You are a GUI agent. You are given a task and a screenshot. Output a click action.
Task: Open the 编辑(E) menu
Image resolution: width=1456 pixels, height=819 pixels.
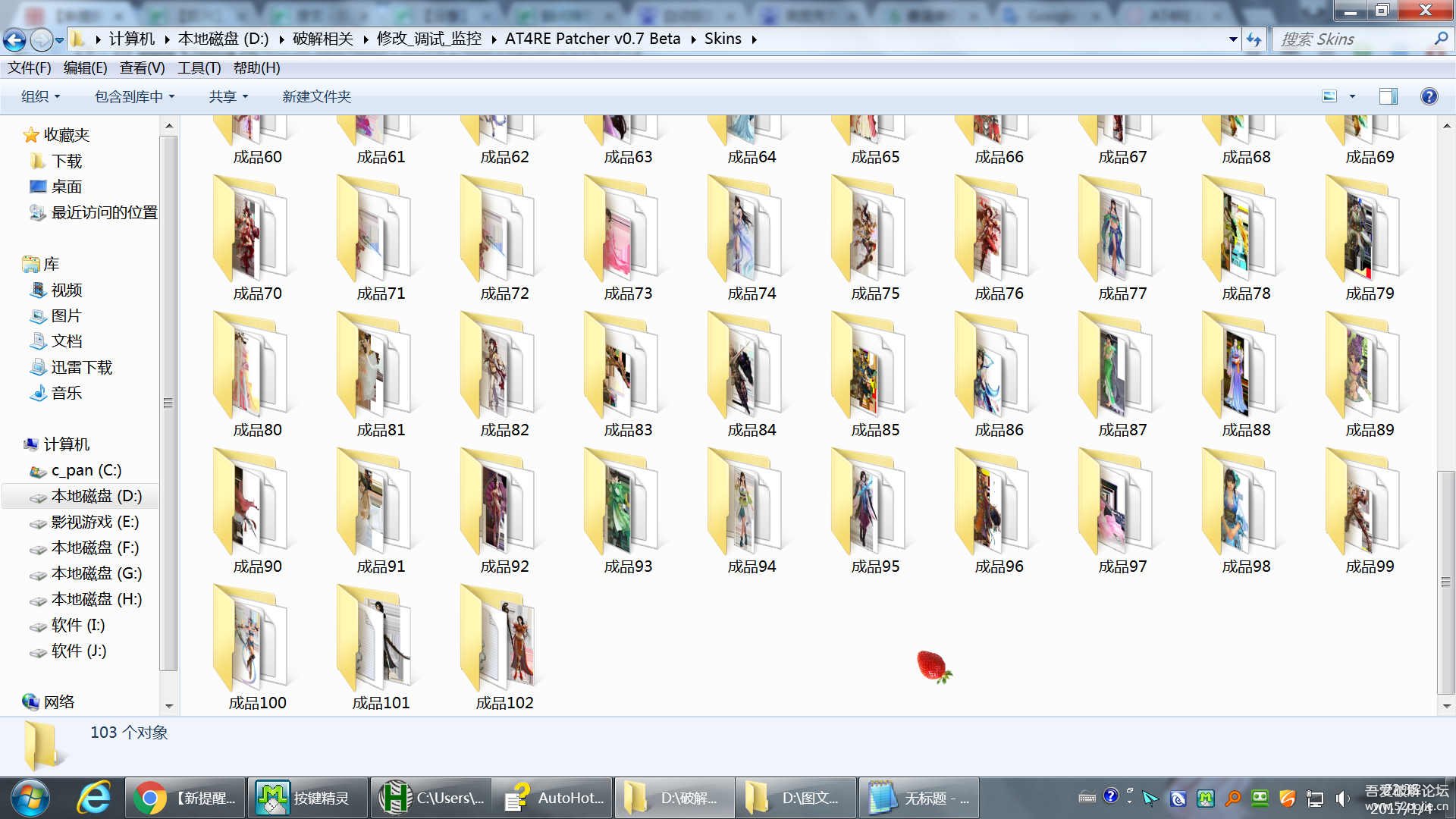point(85,68)
